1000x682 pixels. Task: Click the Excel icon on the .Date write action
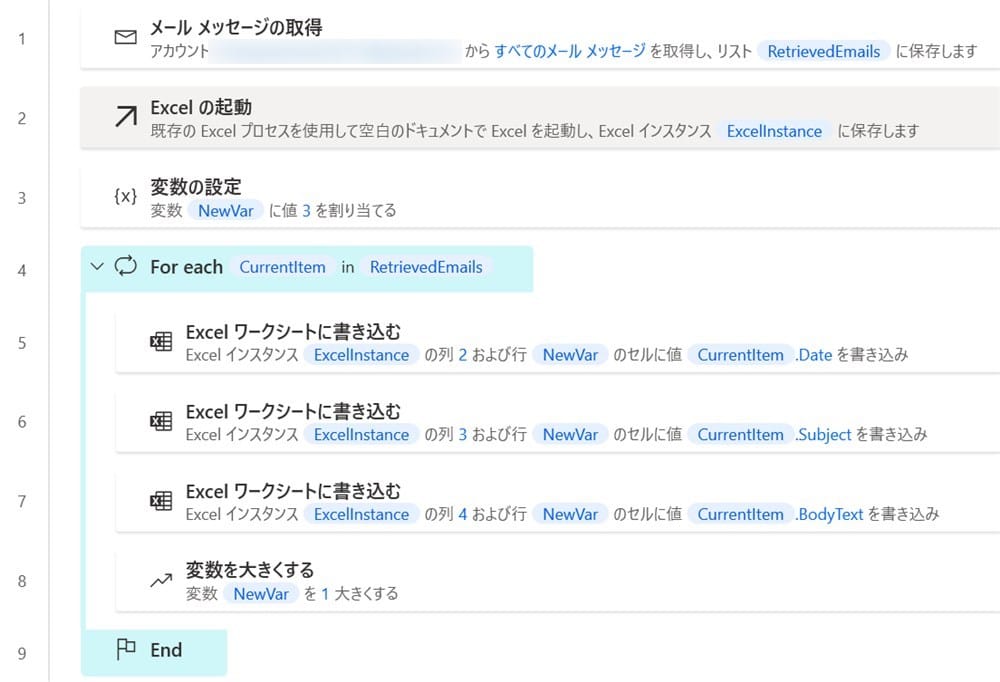coord(160,342)
